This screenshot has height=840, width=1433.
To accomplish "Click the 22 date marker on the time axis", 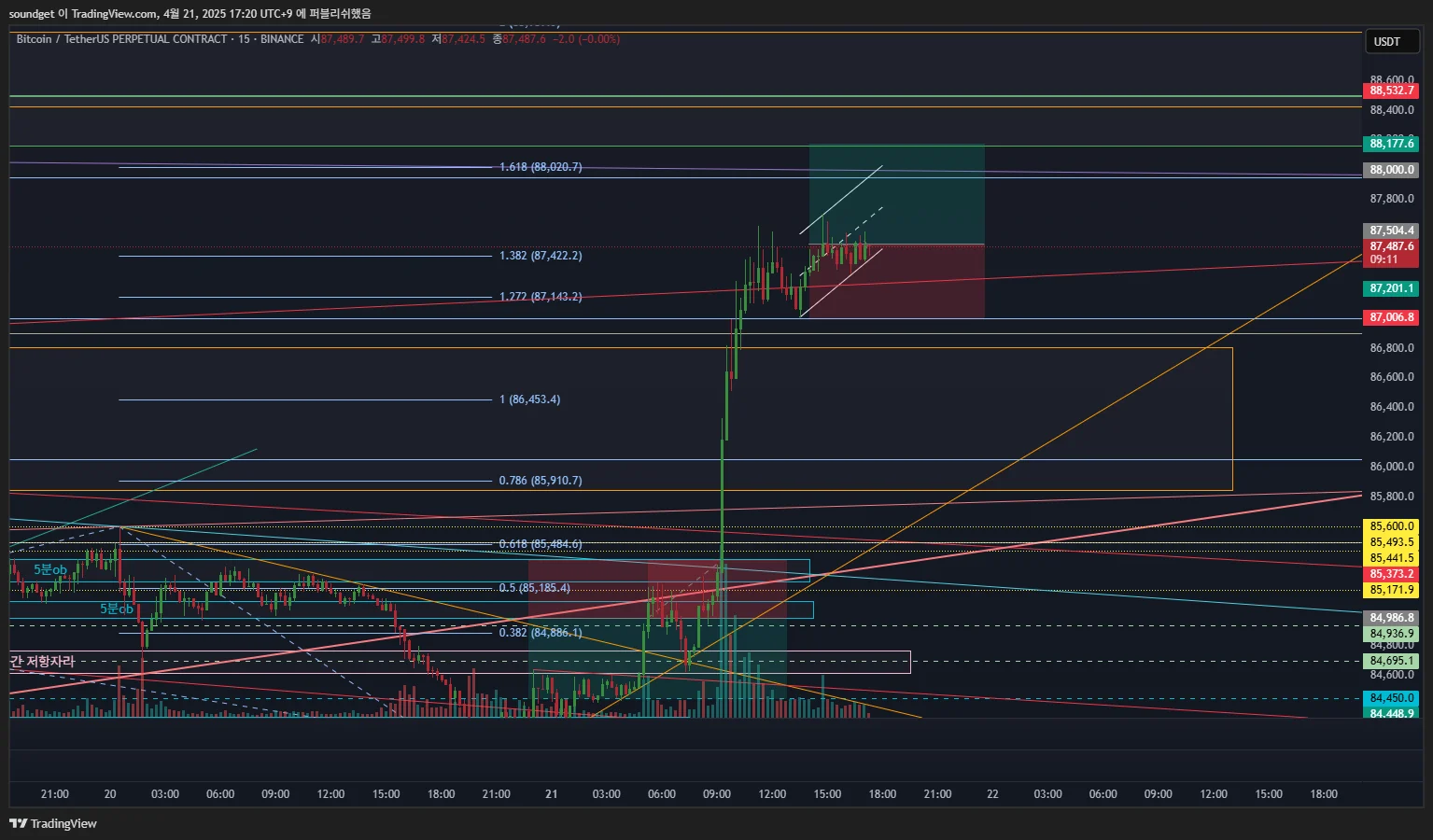I will point(992,794).
